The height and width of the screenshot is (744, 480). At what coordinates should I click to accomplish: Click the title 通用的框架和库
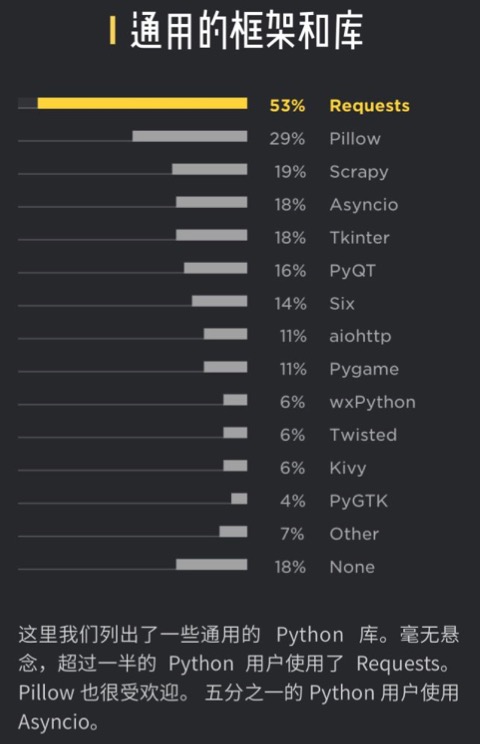[247, 31]
